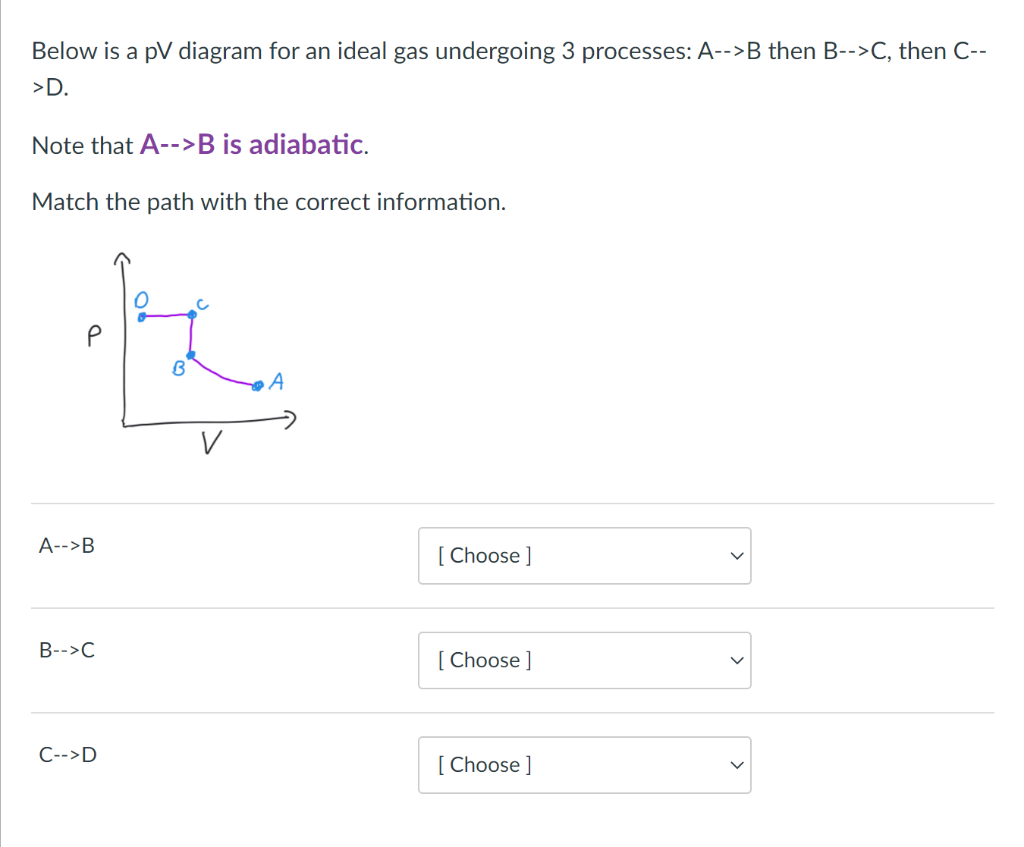The height and width of the screenshot is (847, 1024).
Task: Click the C-->D row label
Action: click(68, 754)
